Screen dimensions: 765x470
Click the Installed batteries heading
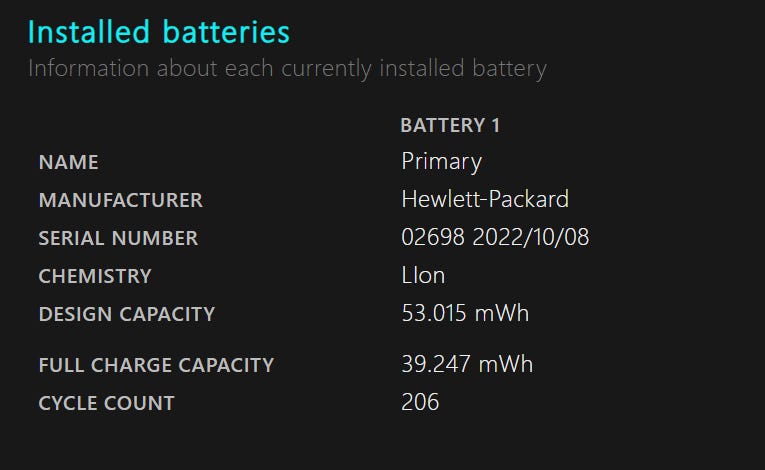(x=159, y=32)
